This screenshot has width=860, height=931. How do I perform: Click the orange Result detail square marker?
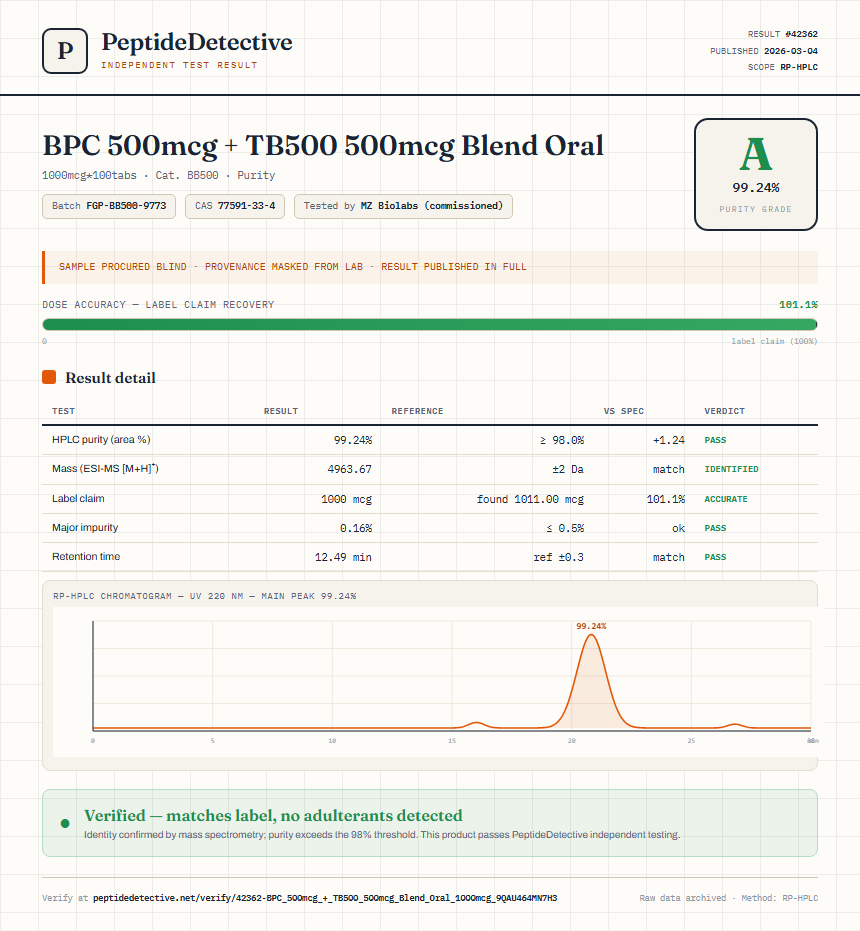pos(49,377)
